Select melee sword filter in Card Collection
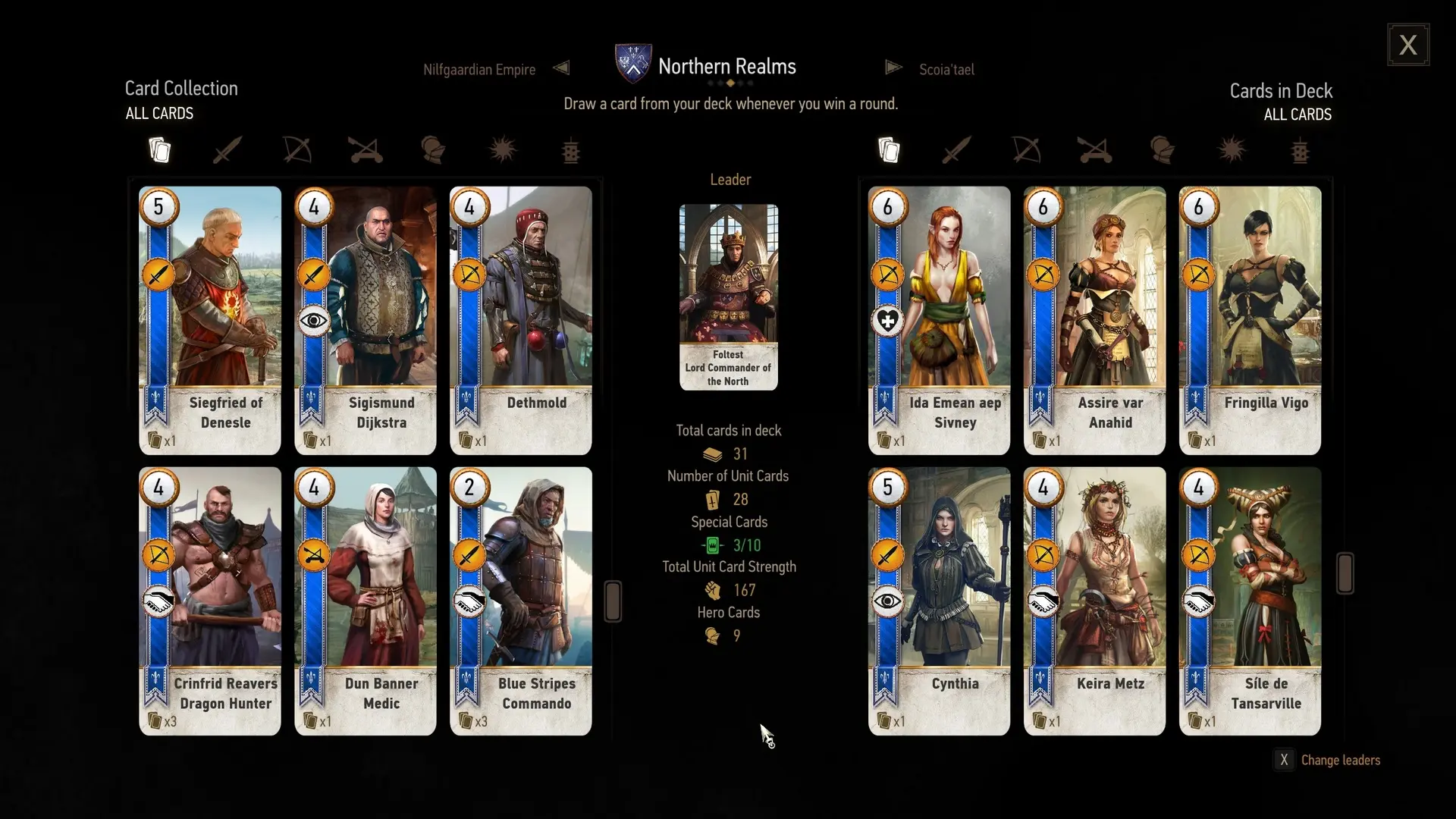Viewport: 1456px width, 819px height. pos(227,150)
